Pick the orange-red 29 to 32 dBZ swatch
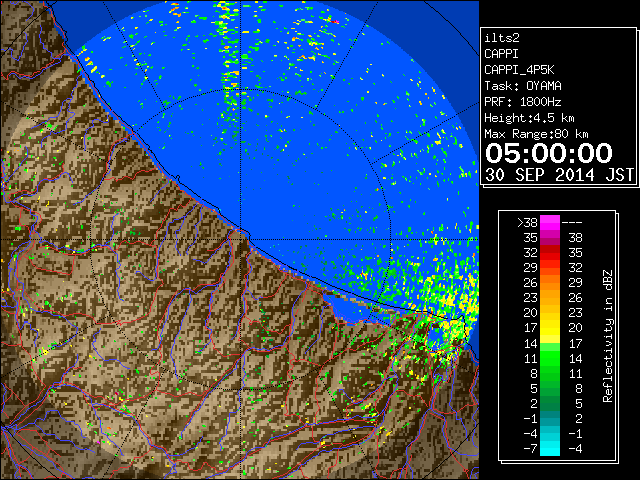The width and height of the screenshot is (640, 480). tap(550, 268)
